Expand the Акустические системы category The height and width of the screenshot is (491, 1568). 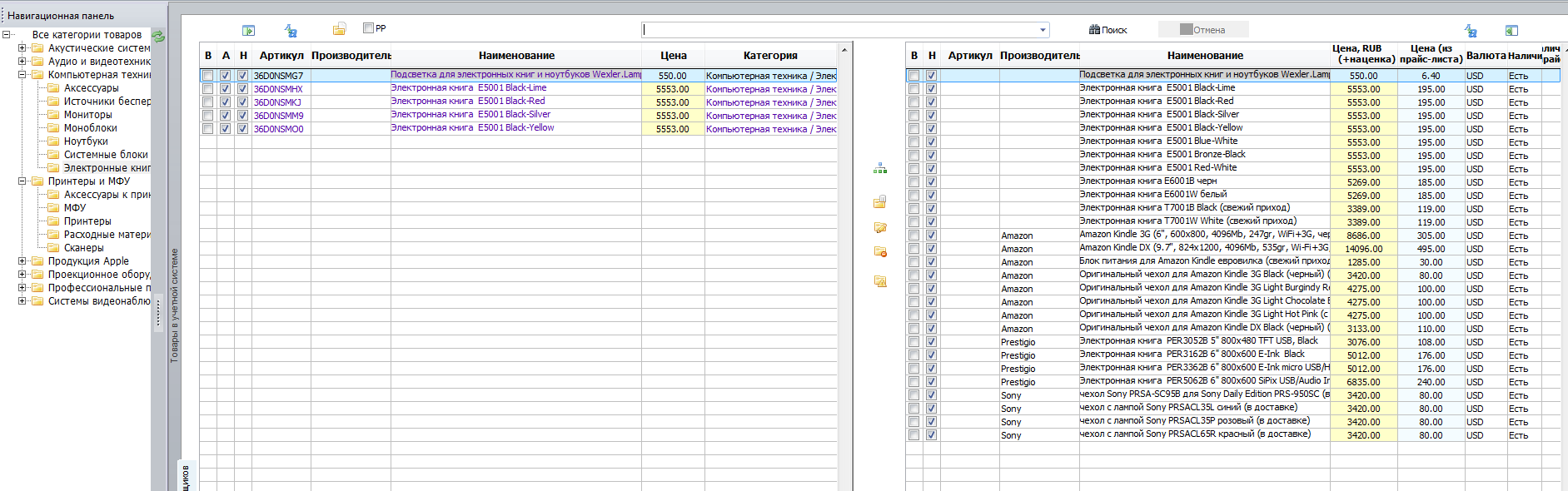[x=22, y=47]
